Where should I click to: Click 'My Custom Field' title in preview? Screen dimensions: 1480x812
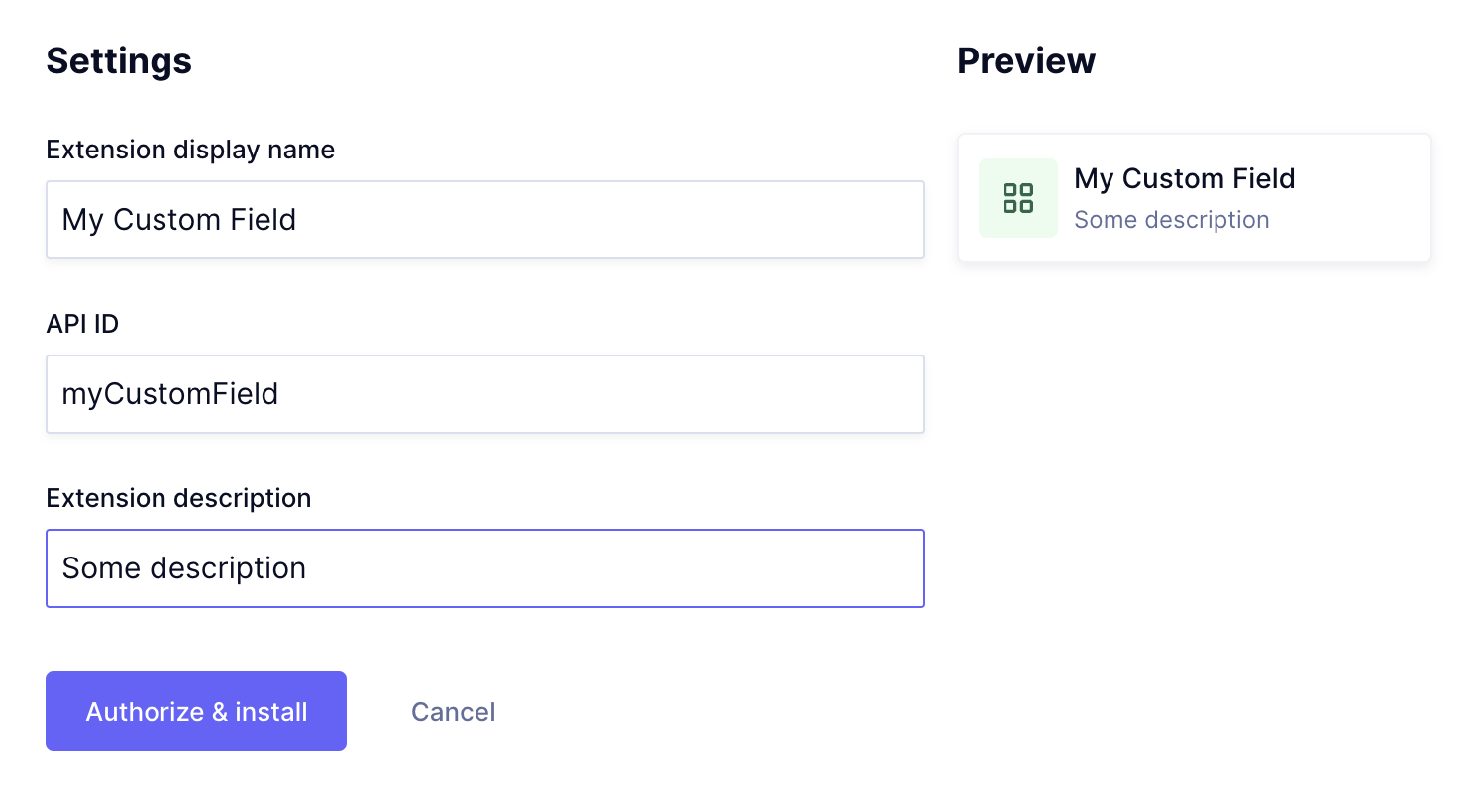pyautogui.click(x=1184, y=178)
